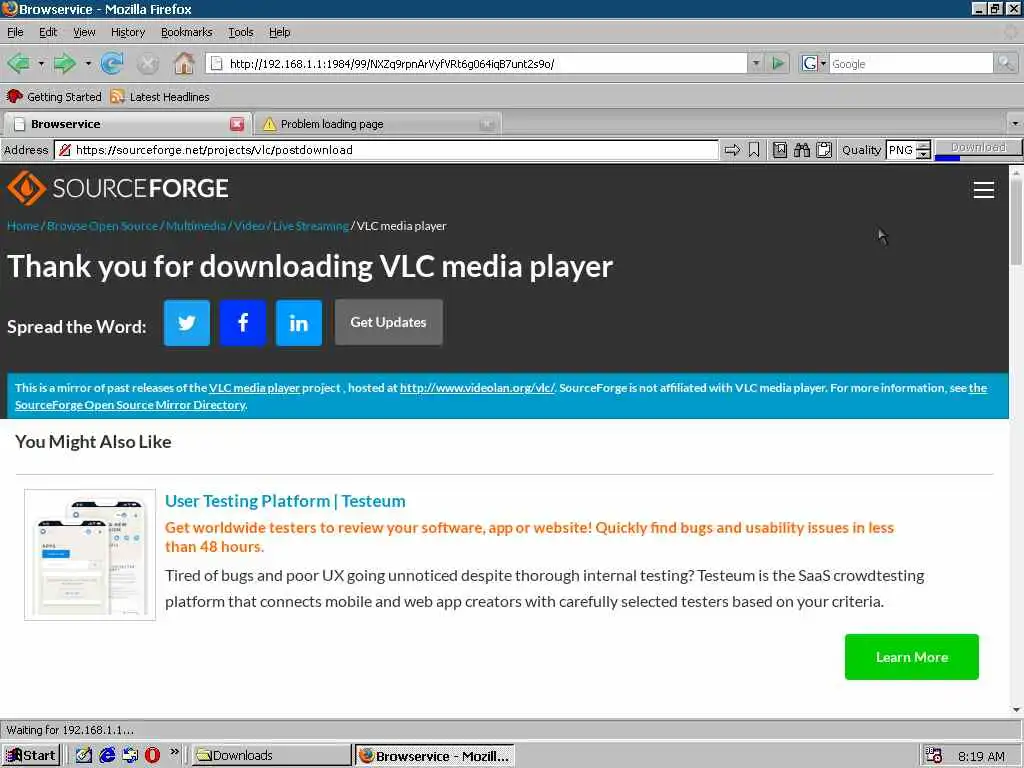Click the Get Updates button
This screenshot has width=1024, height=768.
click(389, 322)
